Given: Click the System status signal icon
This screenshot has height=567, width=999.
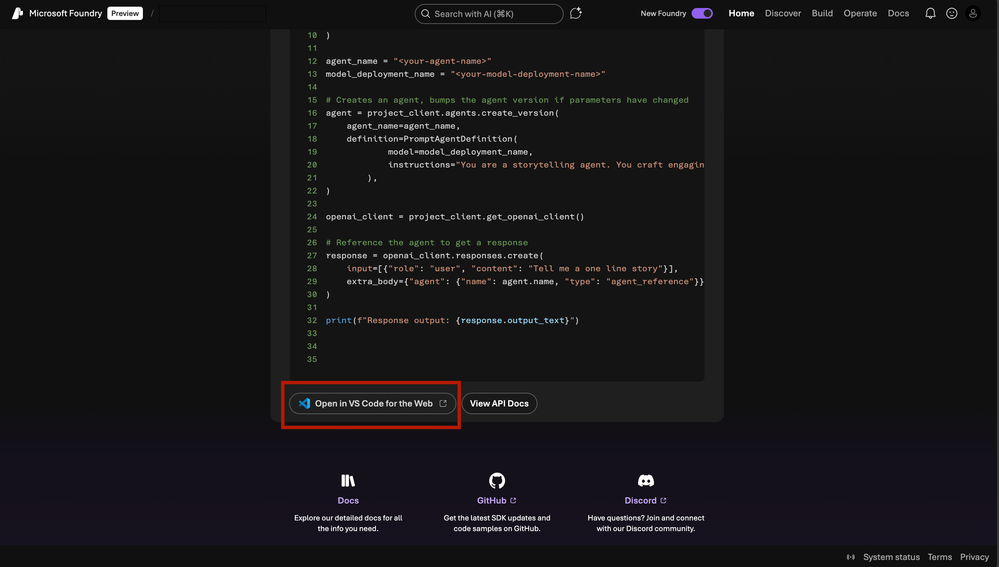Looking at the screenshot, I should pyautogui.click(x=851, y=557).
